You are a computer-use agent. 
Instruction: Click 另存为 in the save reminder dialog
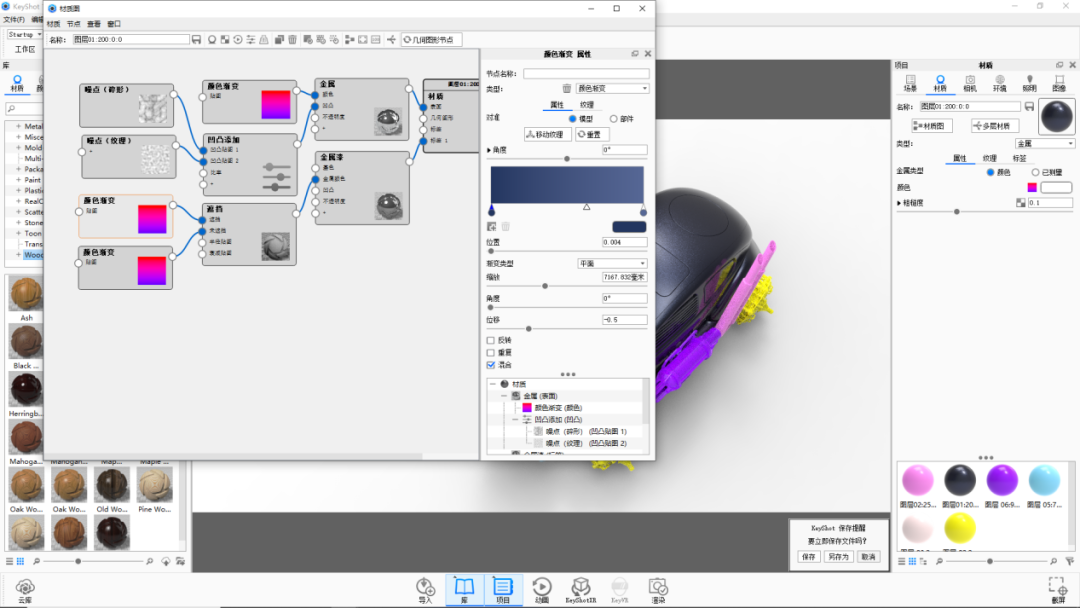[838, 556]
